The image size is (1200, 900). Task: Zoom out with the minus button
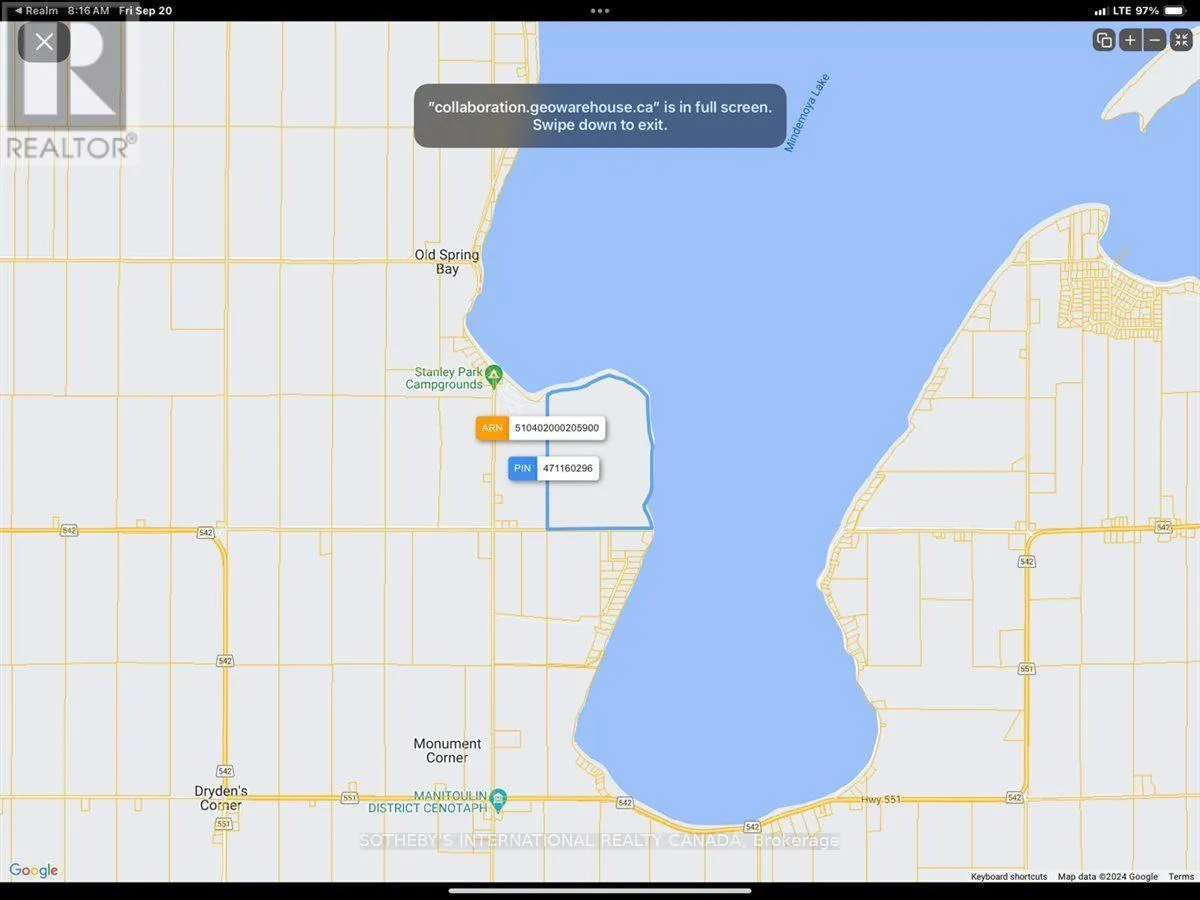1154,40
